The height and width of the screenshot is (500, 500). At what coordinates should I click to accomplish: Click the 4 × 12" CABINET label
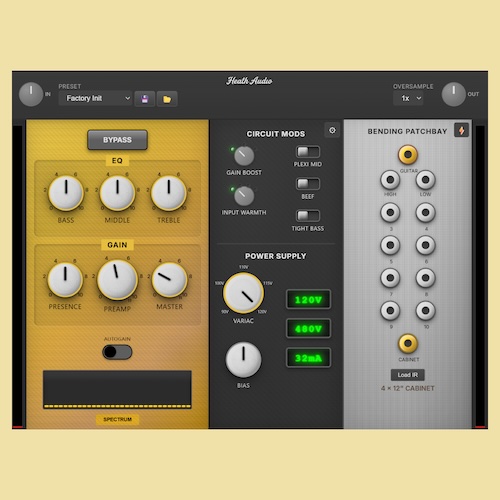(408, 388)
